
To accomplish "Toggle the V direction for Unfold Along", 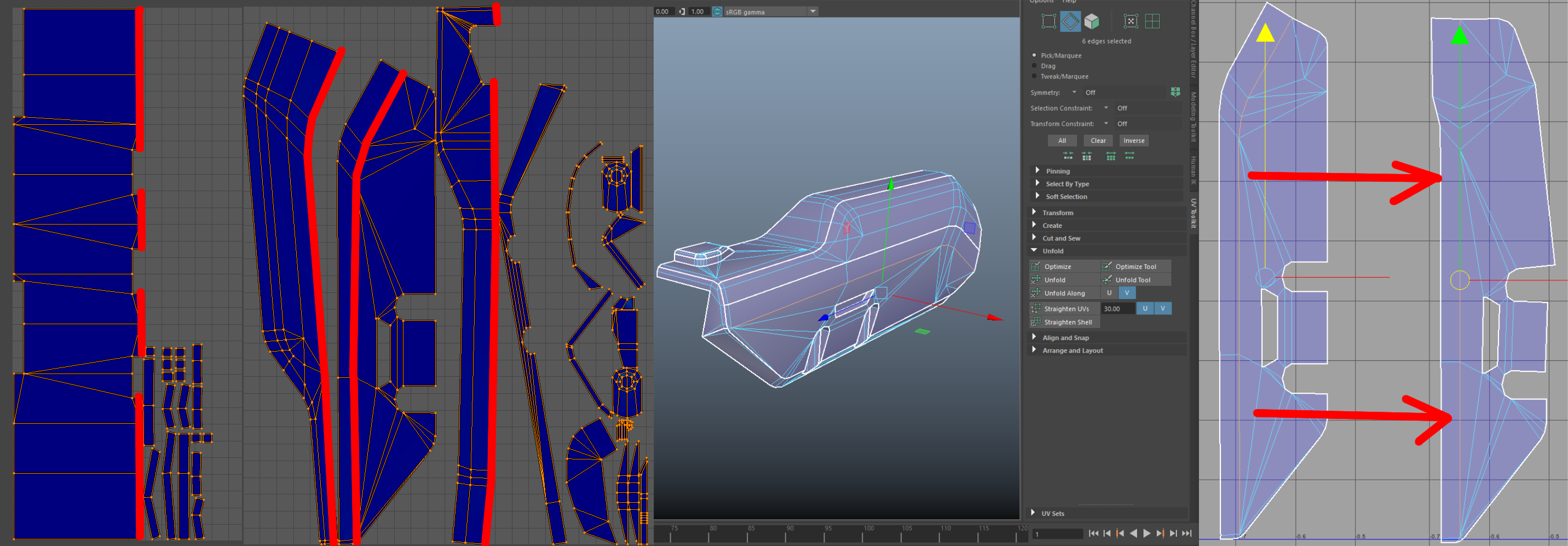I will tap(1127, 293).
